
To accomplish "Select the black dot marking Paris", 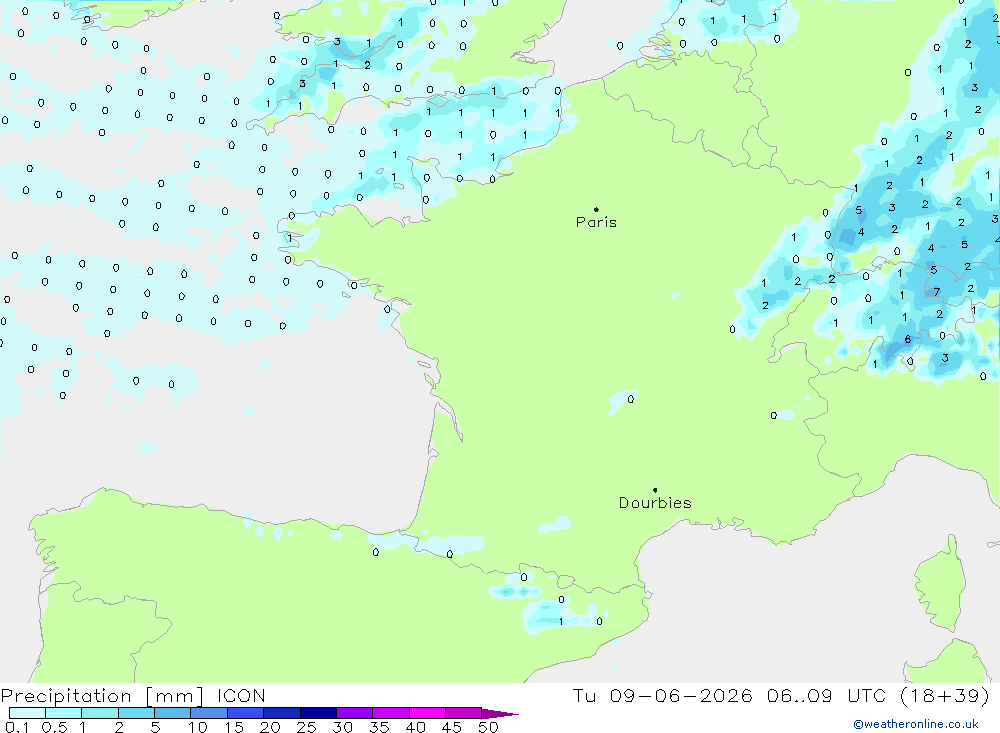I will click(596, 209).
